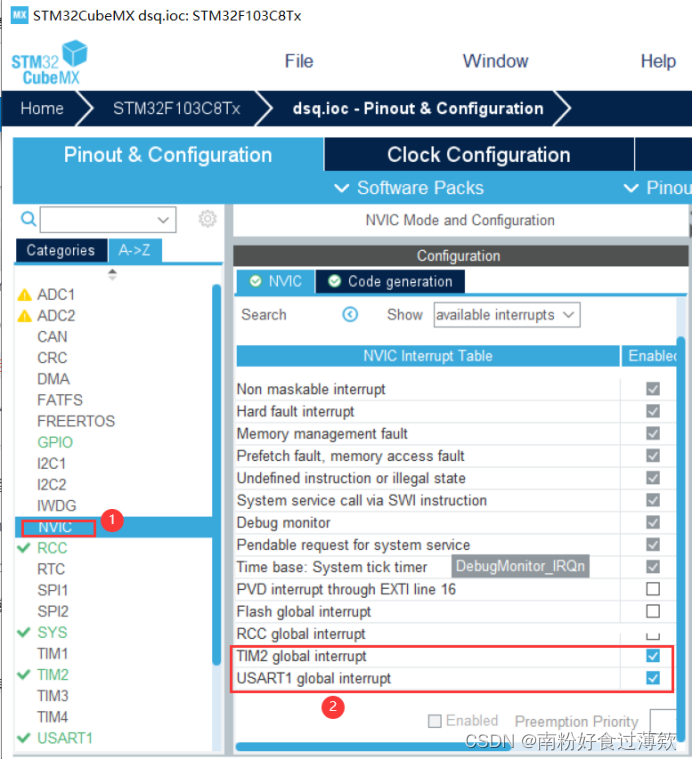Click the ADC2 warning triangle icon

coord(24,316)
